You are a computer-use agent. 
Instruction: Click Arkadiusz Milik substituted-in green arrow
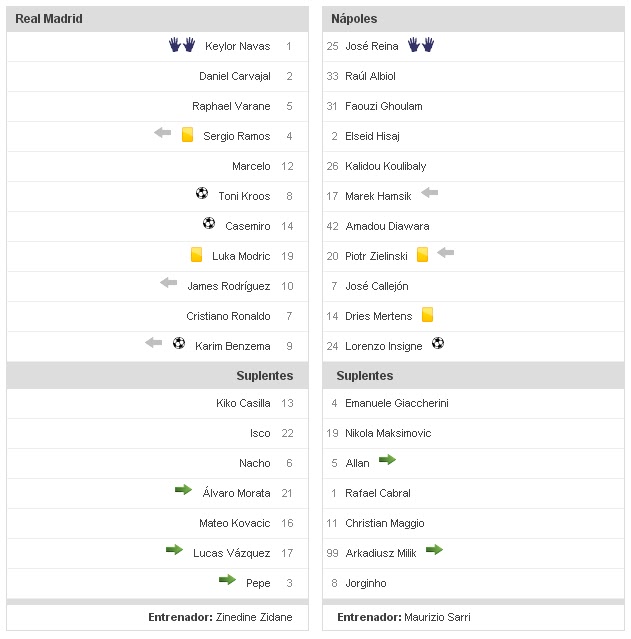pyautogui.click(x=434, y=550)
